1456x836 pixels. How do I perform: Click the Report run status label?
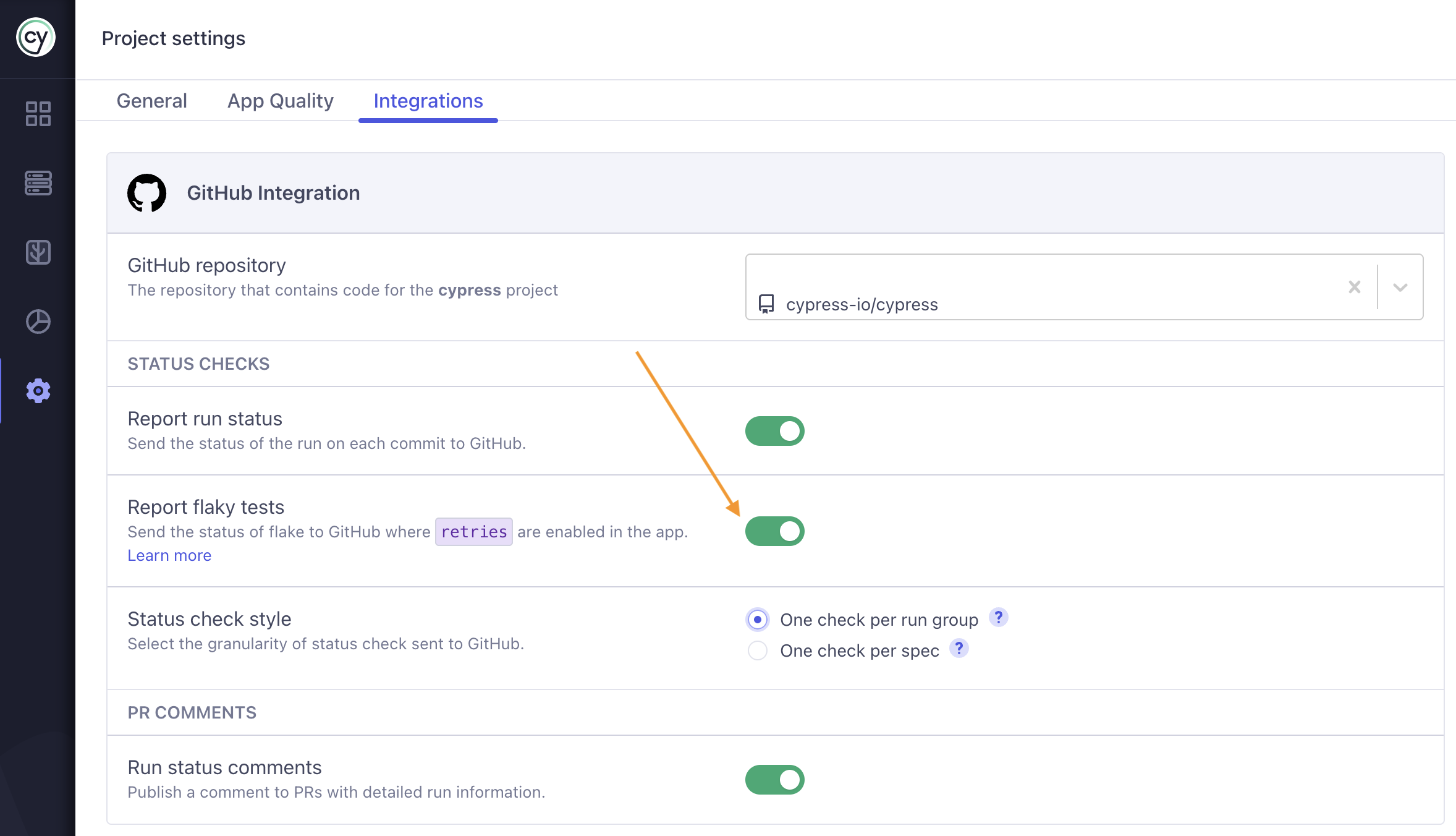click(x=205, y=419)
